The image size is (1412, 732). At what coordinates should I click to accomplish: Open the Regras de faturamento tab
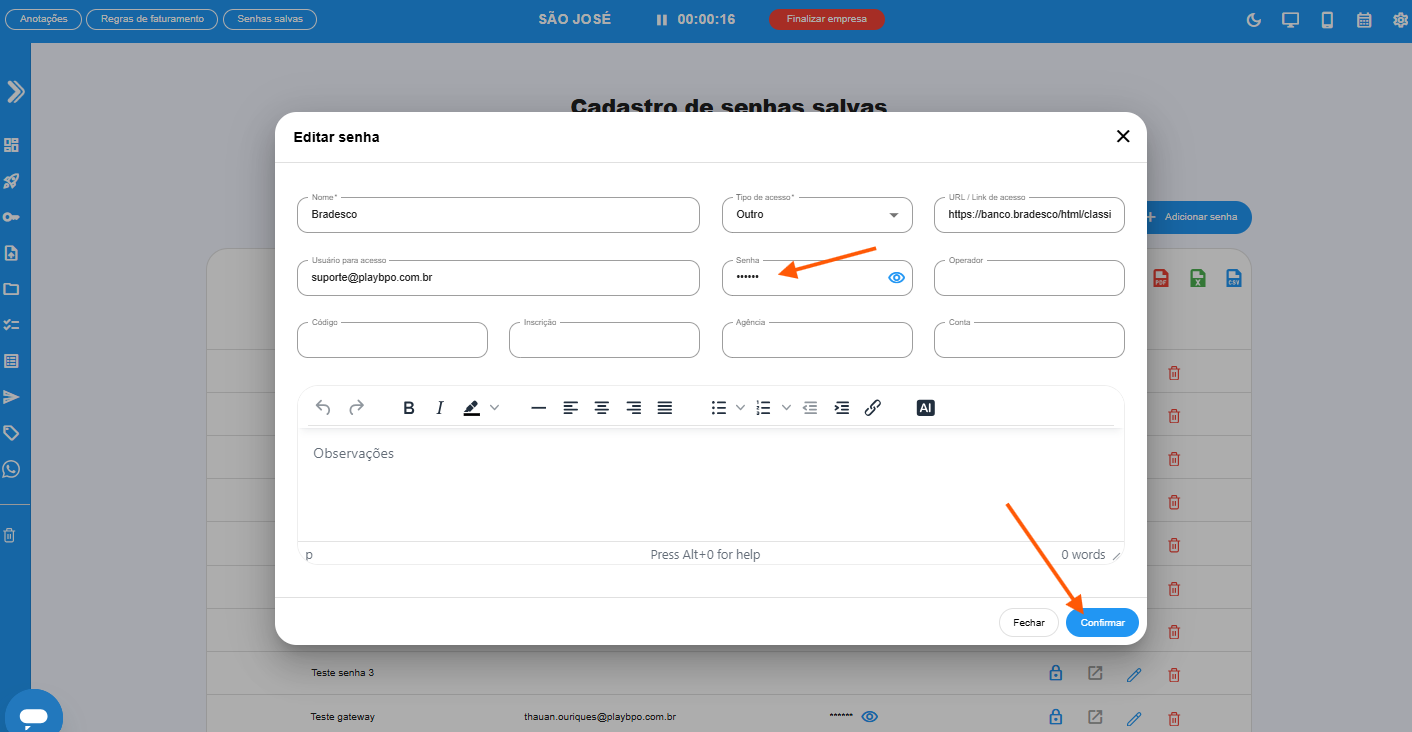point(152,19)
